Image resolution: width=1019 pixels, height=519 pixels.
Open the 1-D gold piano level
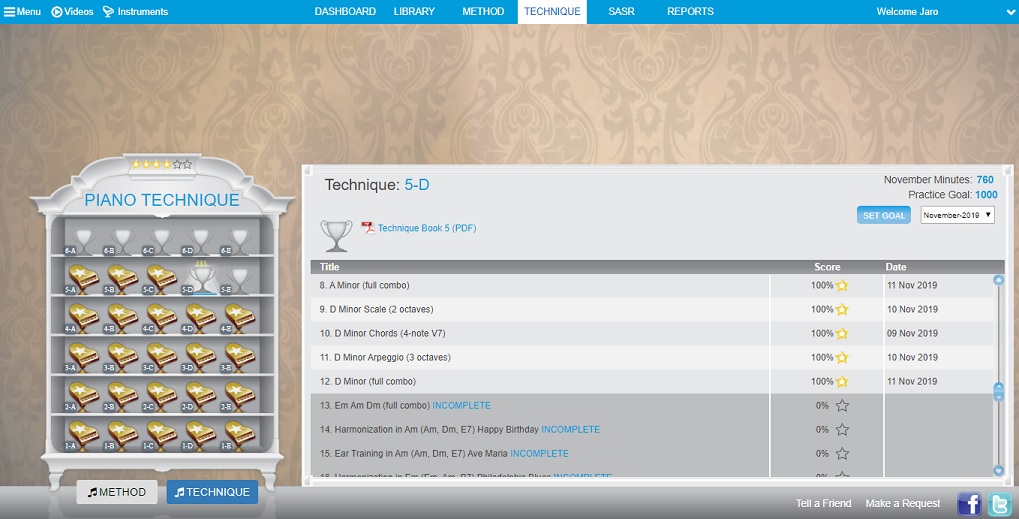pos(200,435)
